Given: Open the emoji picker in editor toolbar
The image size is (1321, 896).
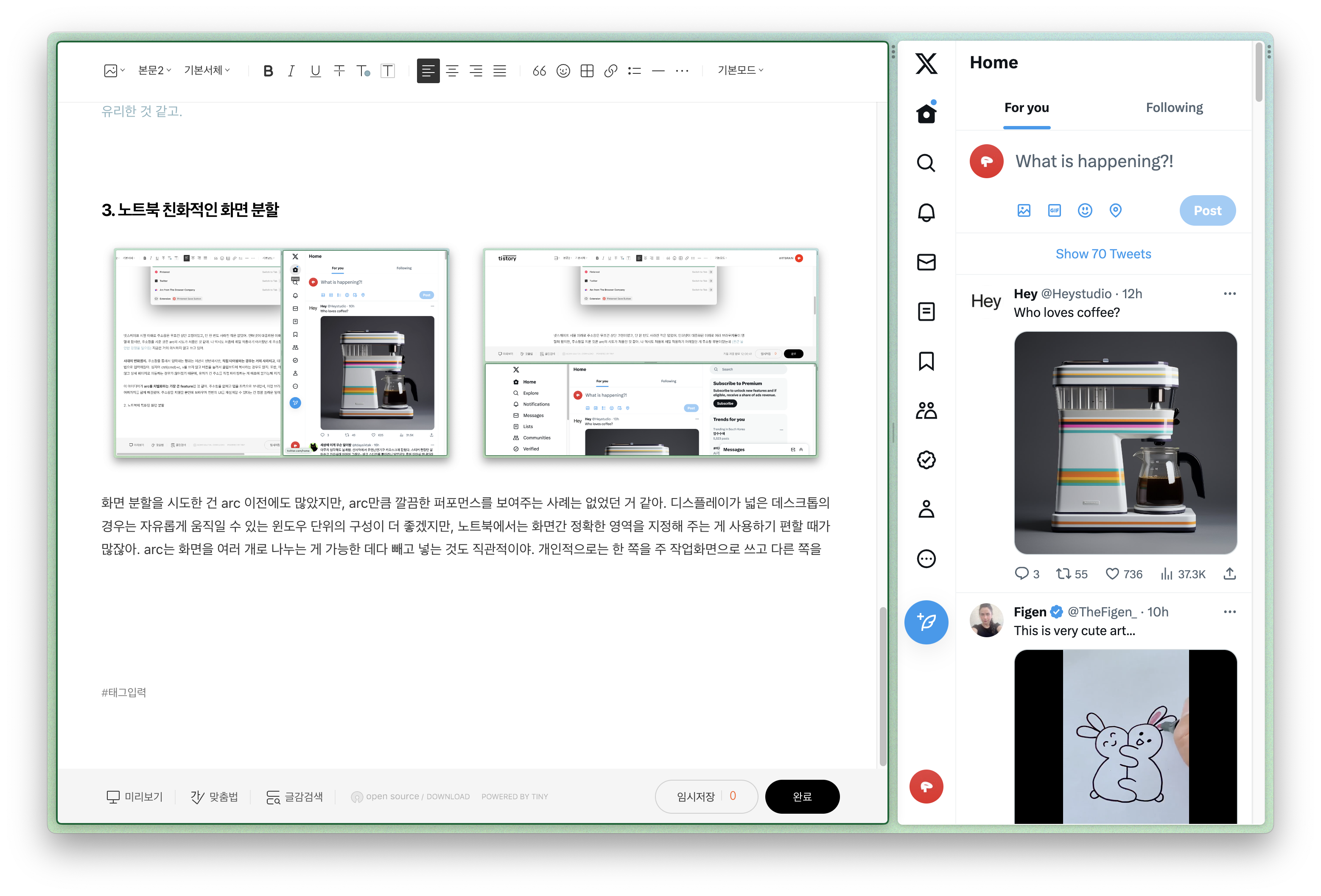Looking at the screenshot, I should coord(563,71).
